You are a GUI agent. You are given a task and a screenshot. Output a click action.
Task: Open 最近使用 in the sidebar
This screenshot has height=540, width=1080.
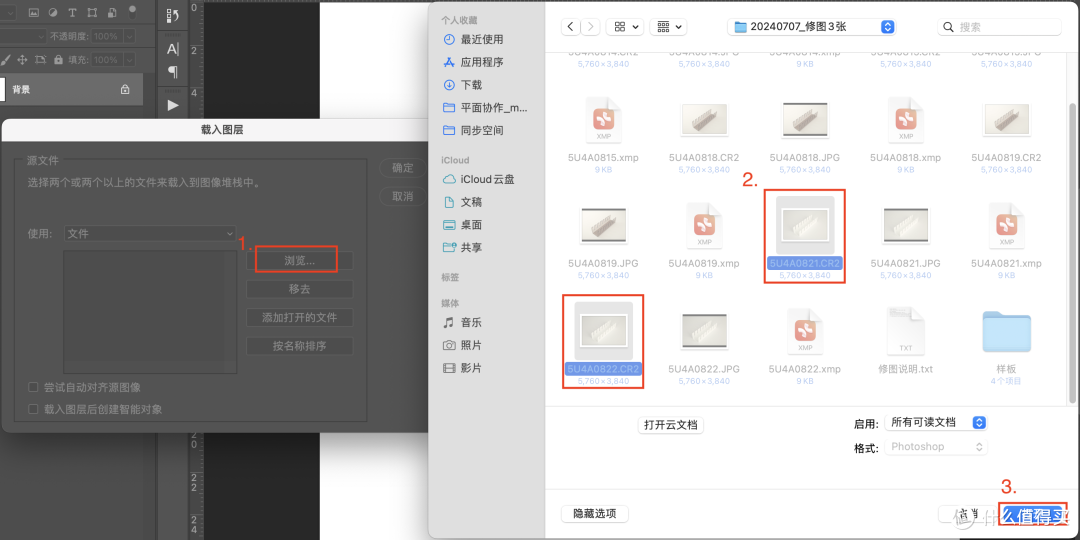coord(474,39)
